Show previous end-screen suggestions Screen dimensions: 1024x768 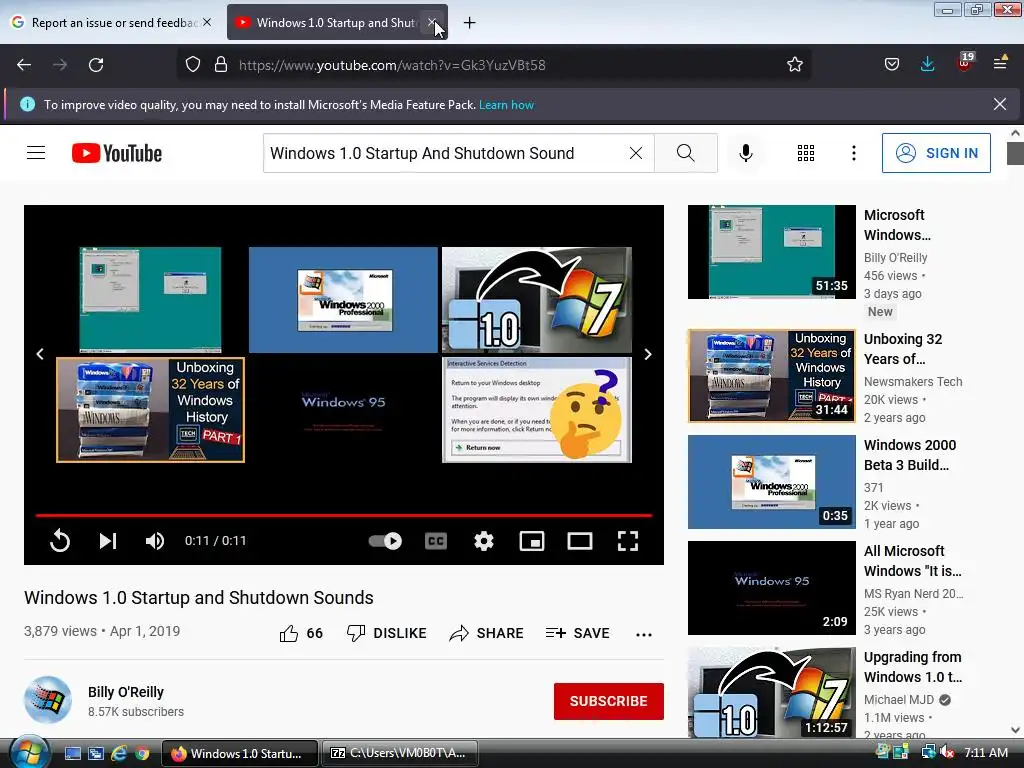[x=40, y=354]
